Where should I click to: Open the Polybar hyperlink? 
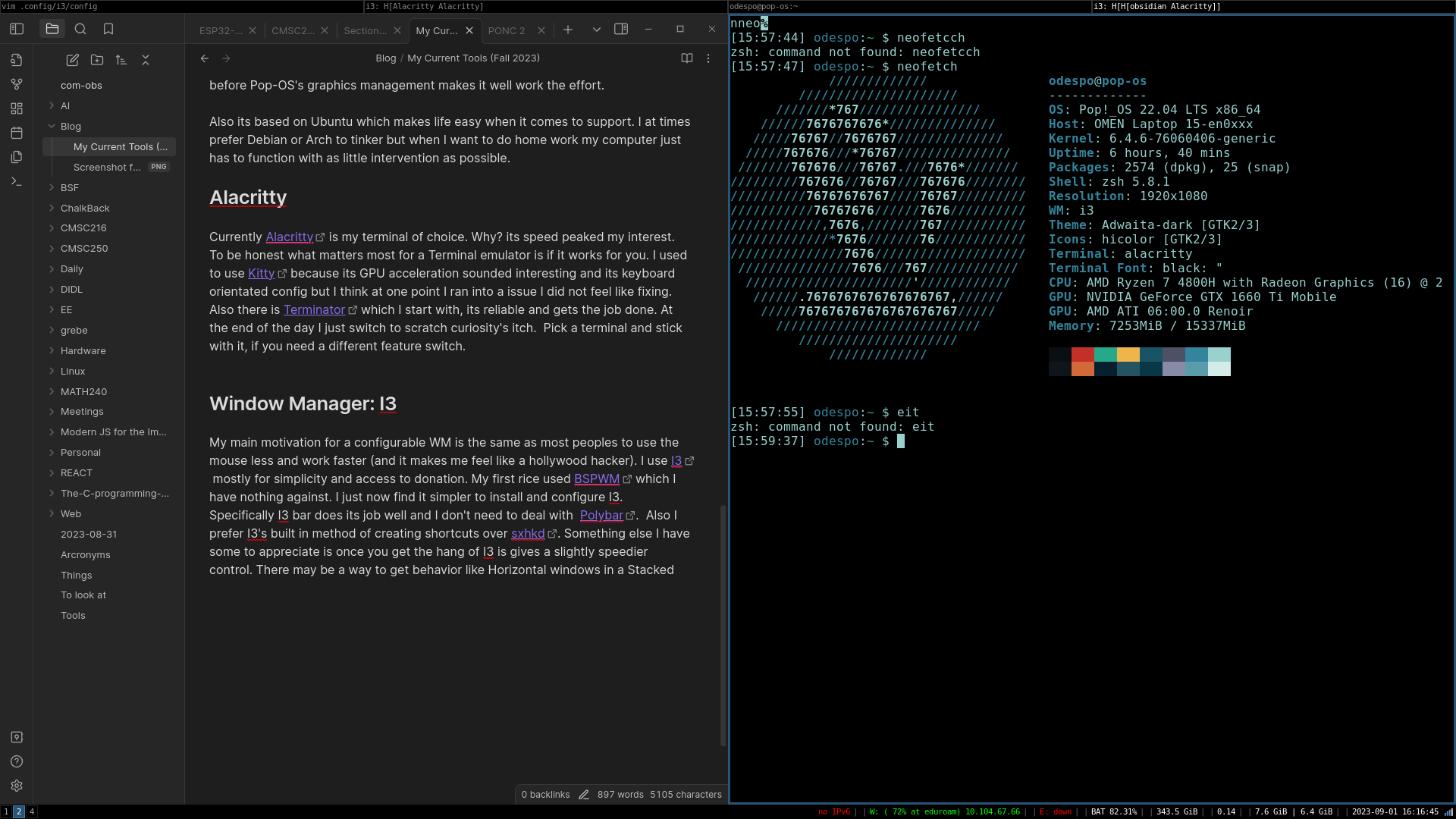601,515
